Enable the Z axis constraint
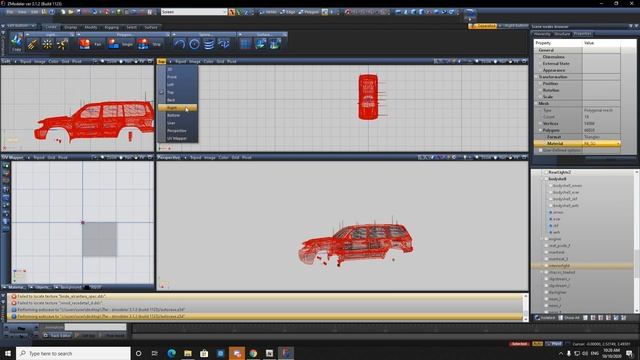This screenshot has width=640, height=360. point(246,12)
